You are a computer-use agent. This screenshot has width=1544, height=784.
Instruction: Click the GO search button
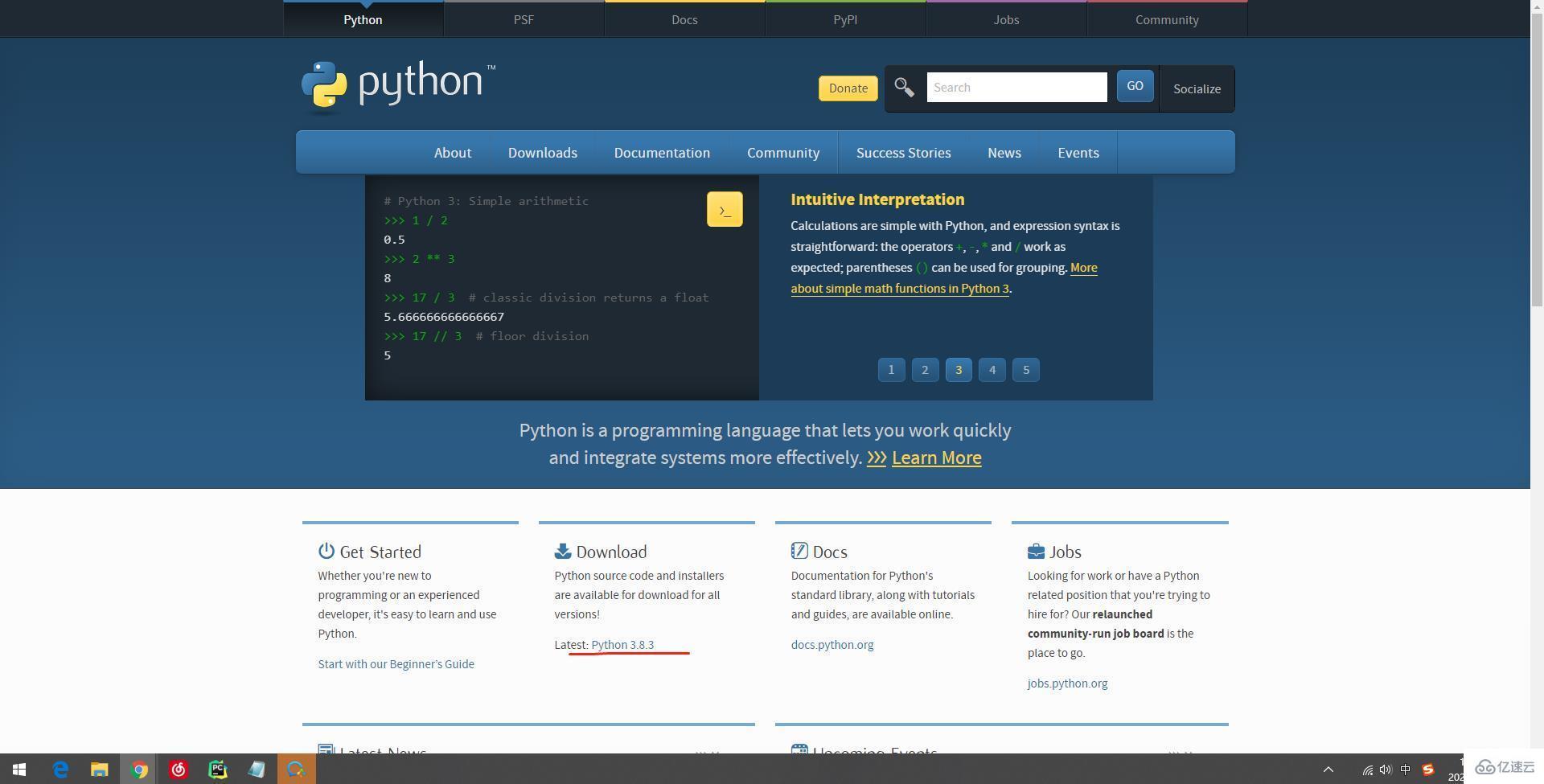[x=1135, y=86]
